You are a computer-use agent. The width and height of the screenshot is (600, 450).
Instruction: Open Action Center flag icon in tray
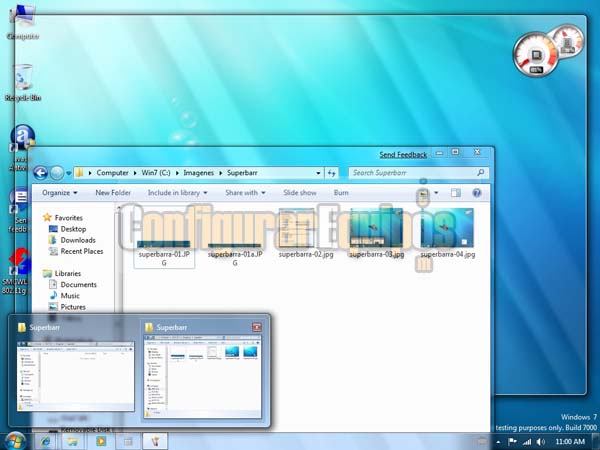pyautogui.click(x=512, y=442)
